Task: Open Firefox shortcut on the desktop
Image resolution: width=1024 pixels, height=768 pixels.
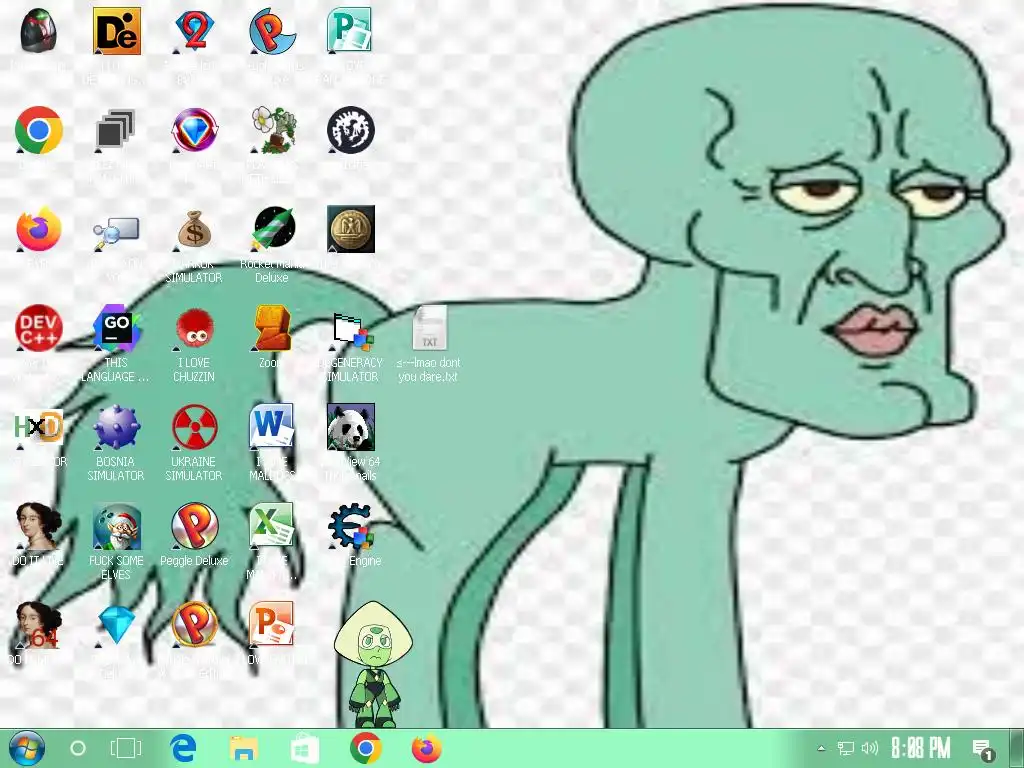Action: pyautogui.click(x=39, y=229)
